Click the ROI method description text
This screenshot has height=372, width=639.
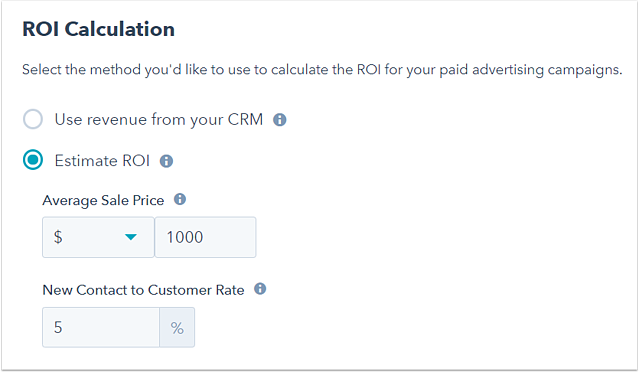point(322,70)
